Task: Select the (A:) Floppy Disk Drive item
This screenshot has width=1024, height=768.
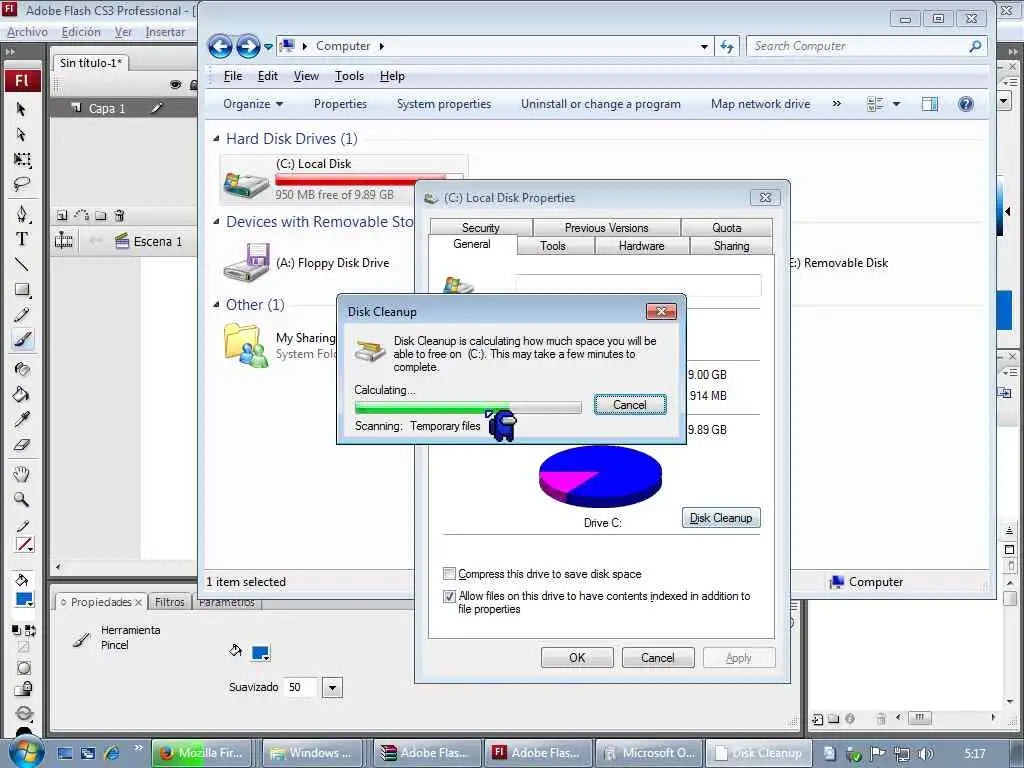Action: (x=307, y=263)
